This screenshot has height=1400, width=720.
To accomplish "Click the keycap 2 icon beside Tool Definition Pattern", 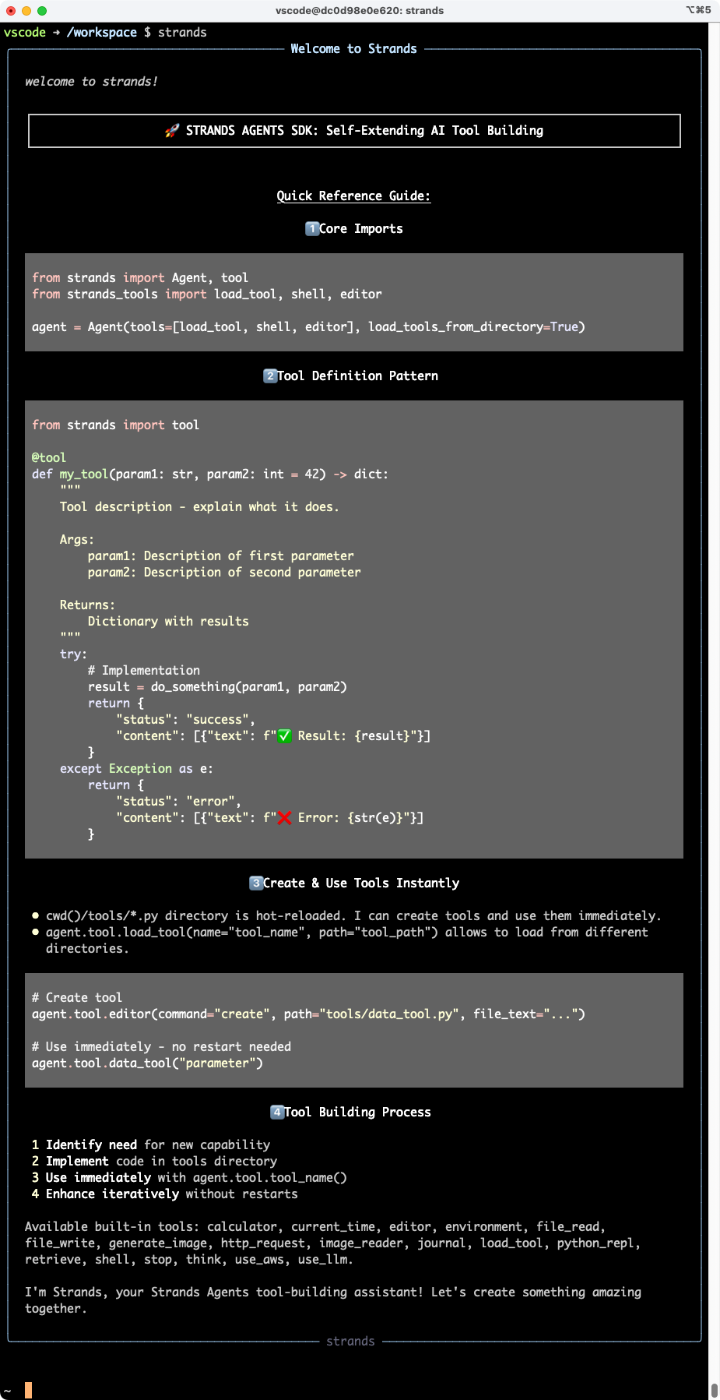I will 269,376.
